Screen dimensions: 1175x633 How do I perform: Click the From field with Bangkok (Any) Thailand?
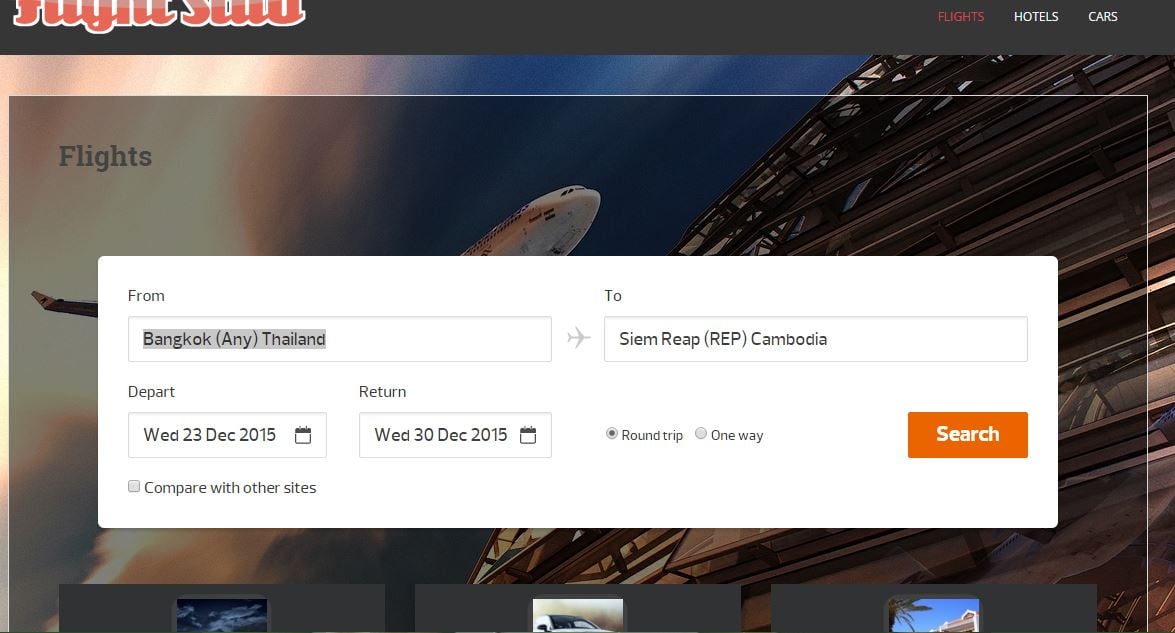[339, 339]
